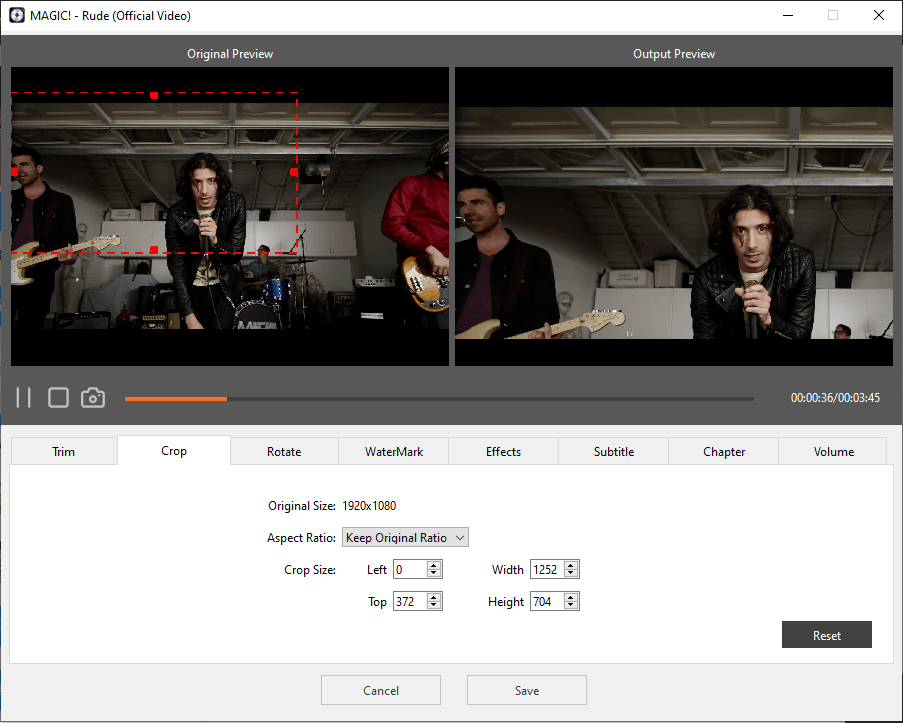Viewport: 903px width, 723px height.
Task: Switch to the Trim tab
Action: point(64,452)
